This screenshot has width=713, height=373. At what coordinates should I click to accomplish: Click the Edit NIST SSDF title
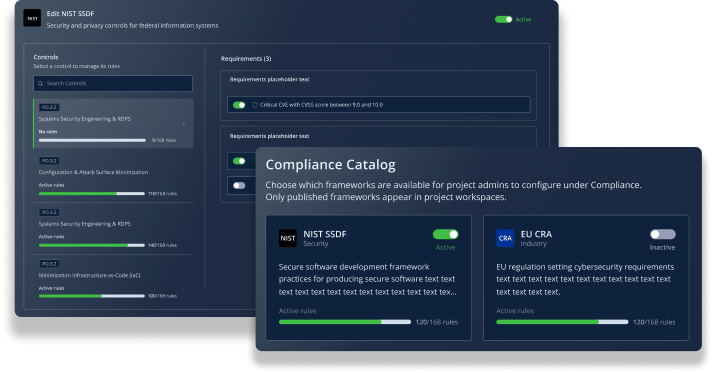click(70, 14)
